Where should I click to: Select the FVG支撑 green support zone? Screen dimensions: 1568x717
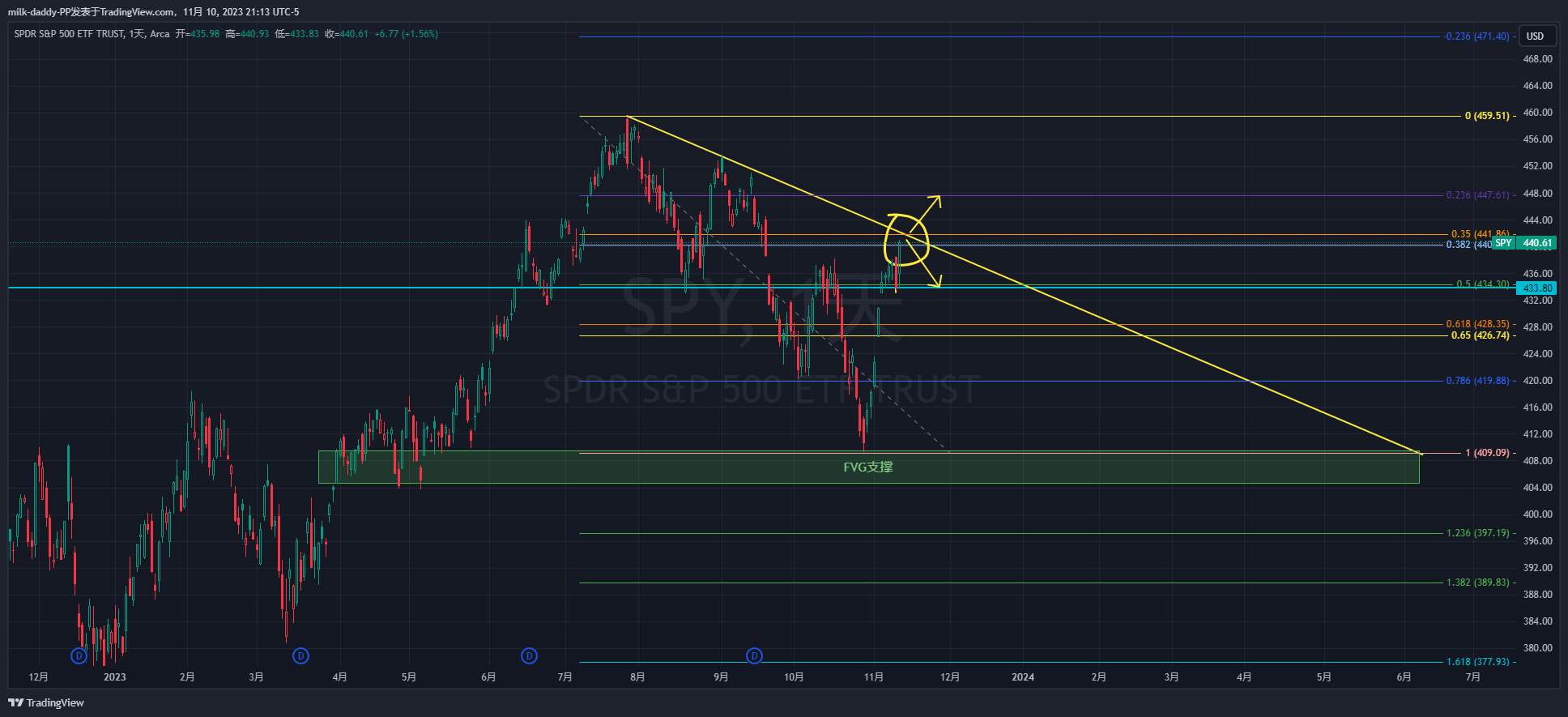868,467
